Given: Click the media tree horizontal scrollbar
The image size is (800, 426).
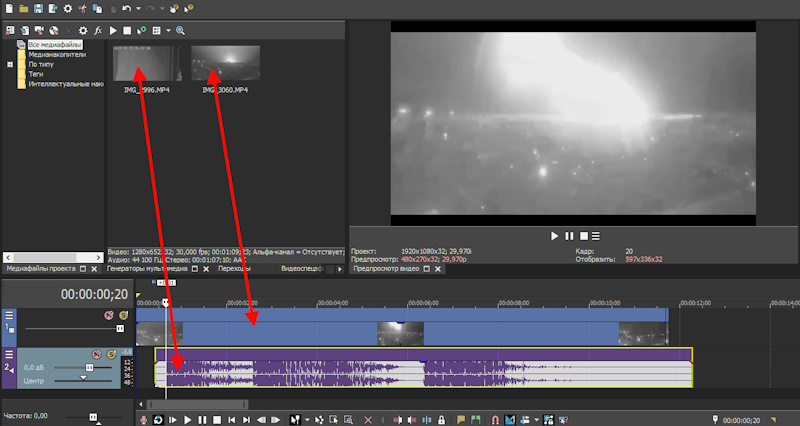Looking at the screenshot, I should 53,257.
